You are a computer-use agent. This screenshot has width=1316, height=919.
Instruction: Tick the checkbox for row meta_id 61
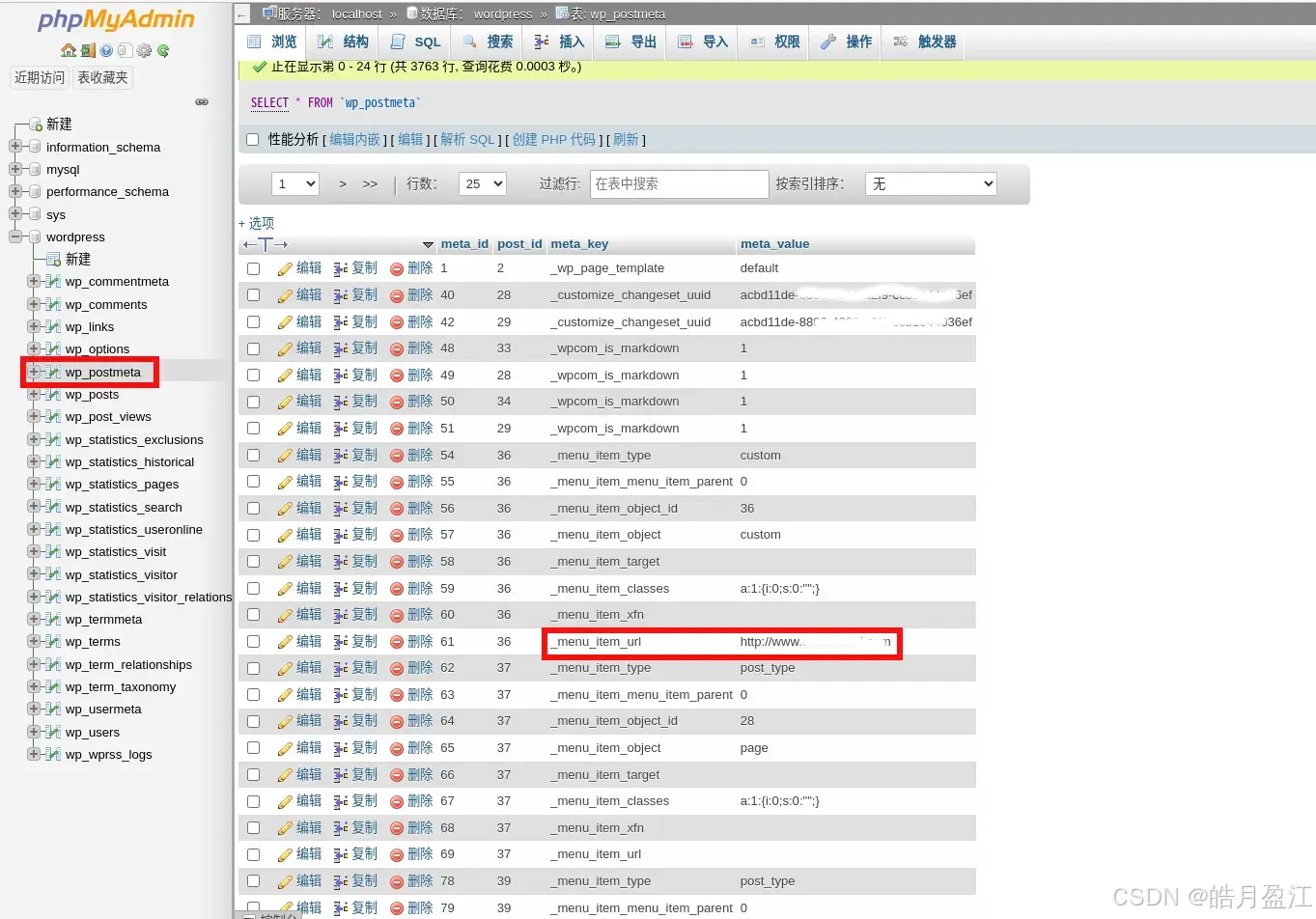pyautogui.click(x=253, y=642)
